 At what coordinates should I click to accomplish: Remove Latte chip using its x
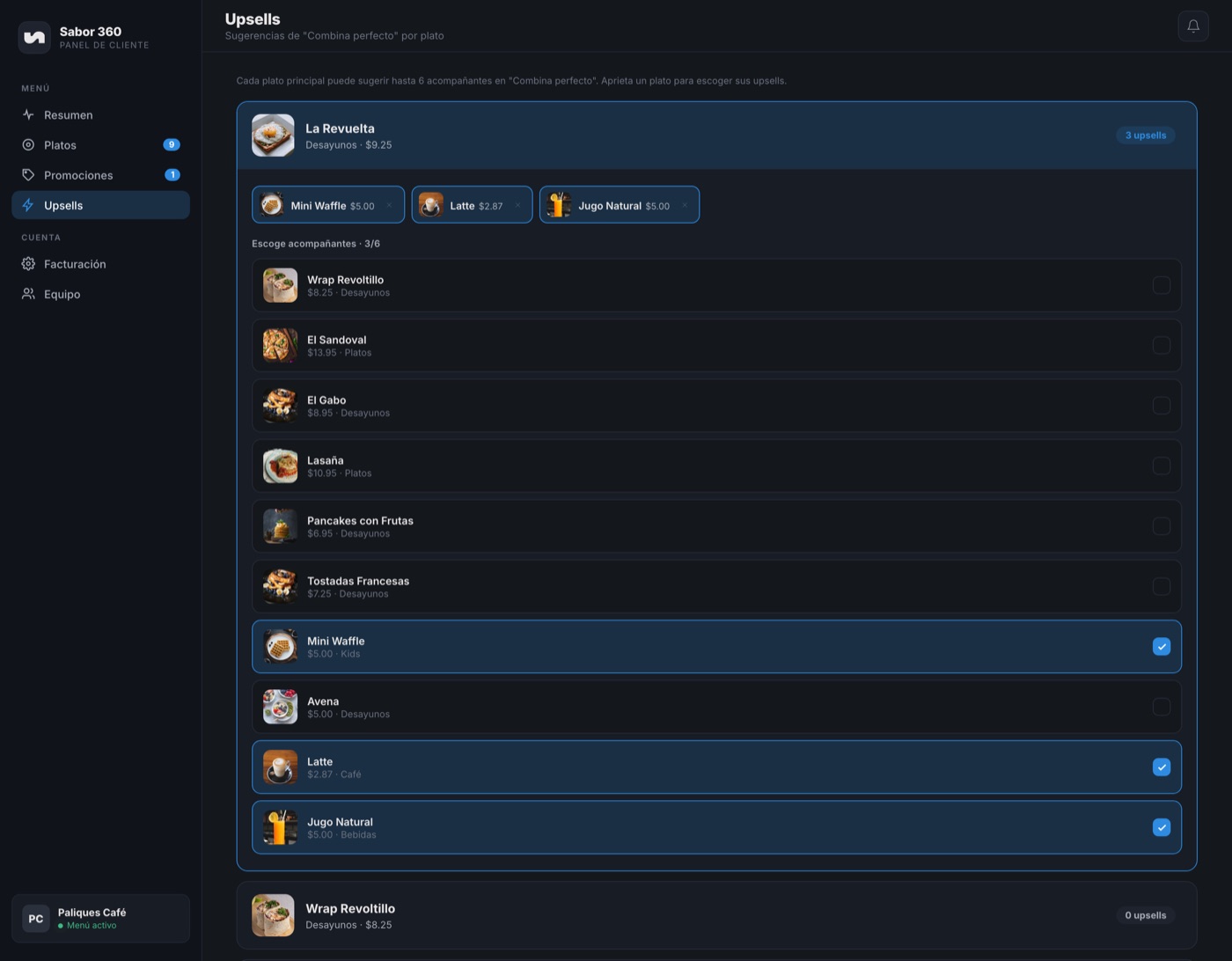(x=517, y=205)
